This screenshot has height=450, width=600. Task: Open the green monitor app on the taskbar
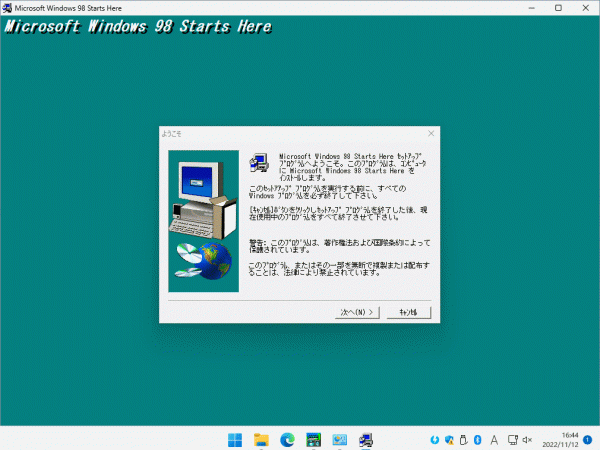click(313, 440)
